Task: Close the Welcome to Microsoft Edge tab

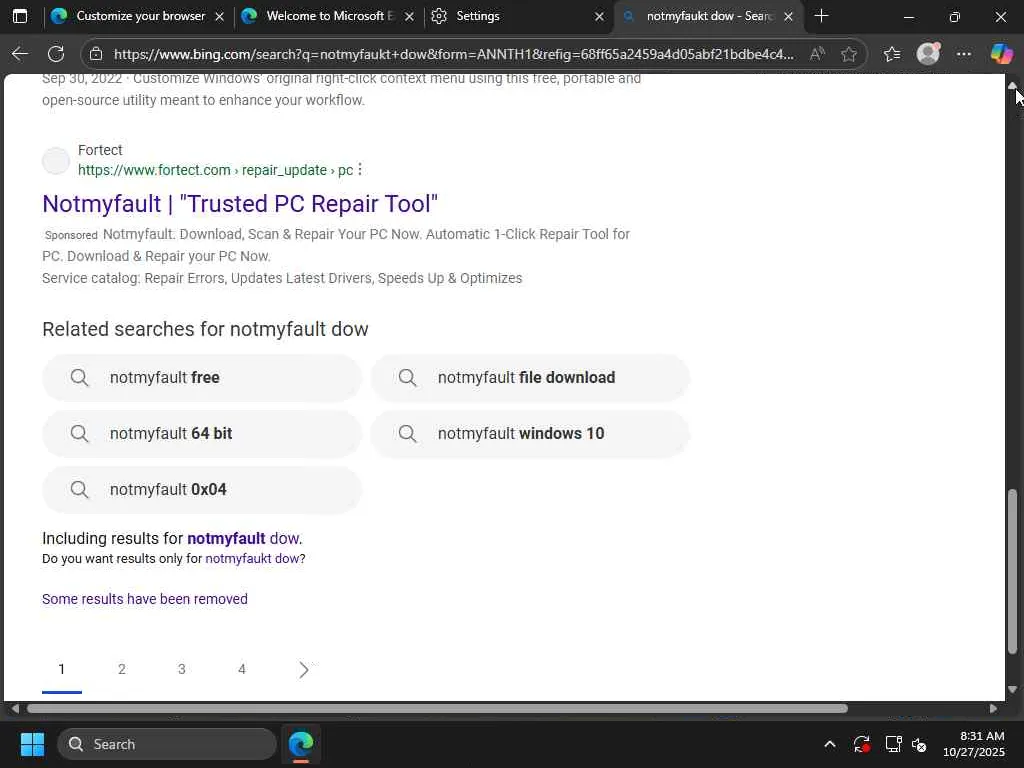Action: coord(409,16)
